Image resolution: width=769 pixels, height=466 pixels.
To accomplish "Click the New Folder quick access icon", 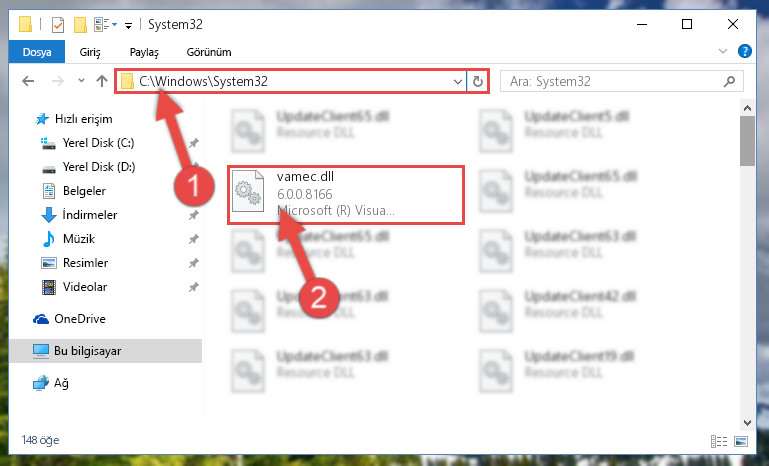I will [x=80, y=25].
